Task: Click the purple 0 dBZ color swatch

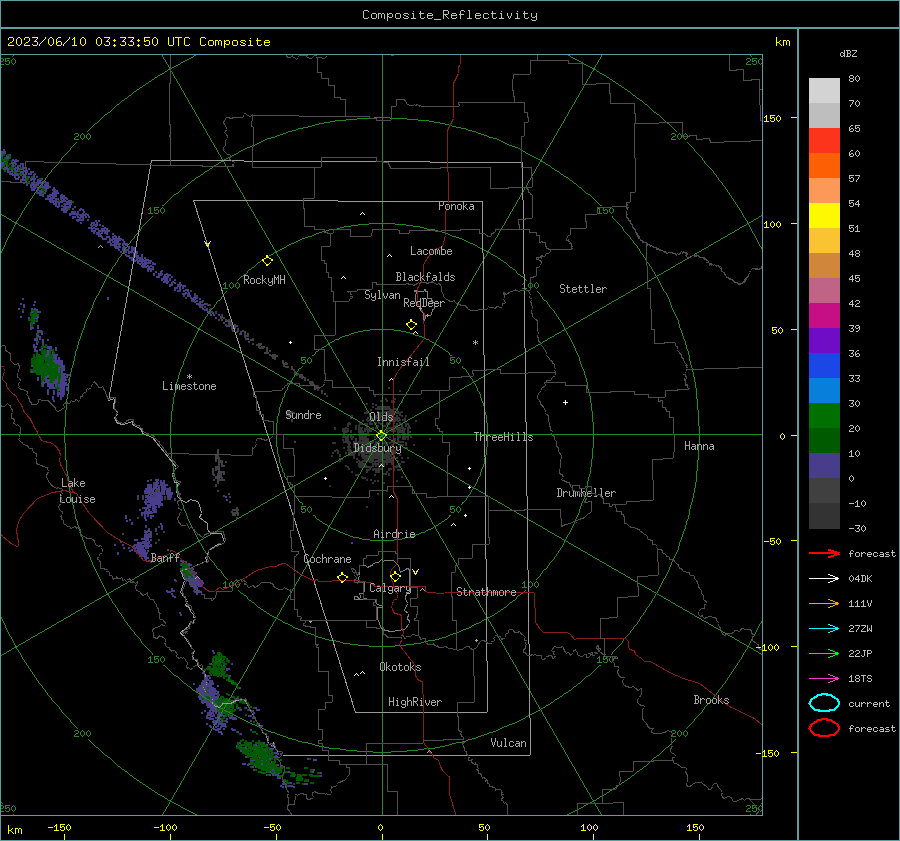Action: [824, 466]
